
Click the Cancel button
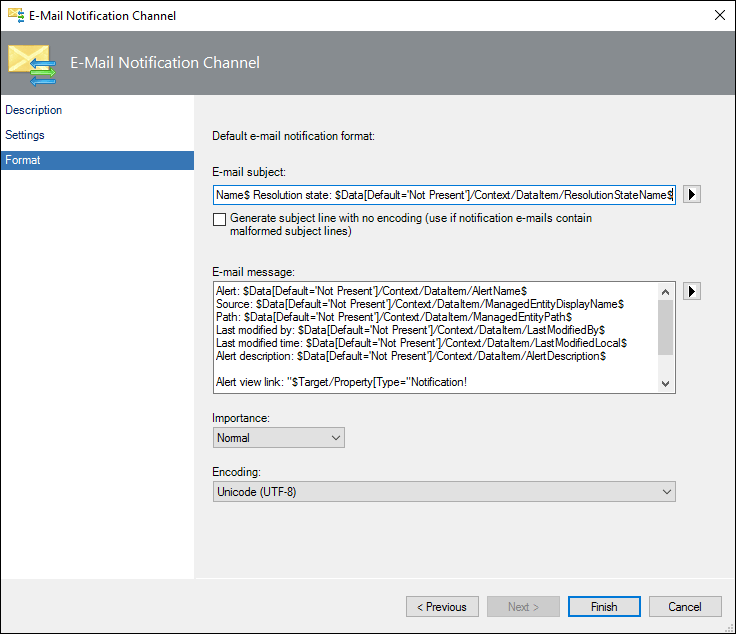pyautogui.click(x=685, y=607)
